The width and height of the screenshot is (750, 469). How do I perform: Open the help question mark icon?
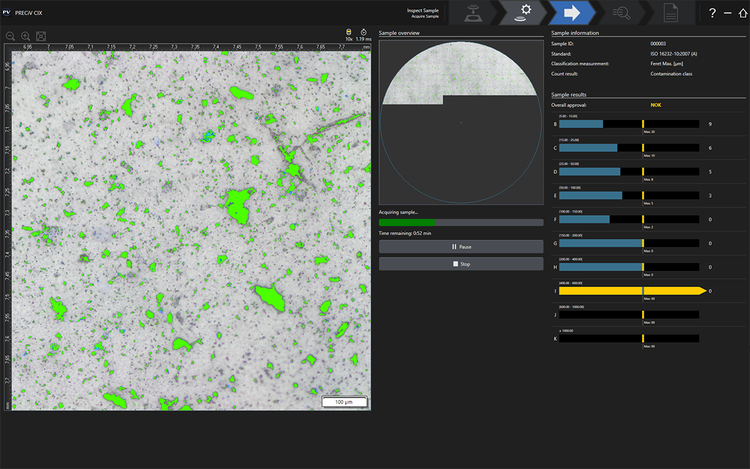(x=711, y=13)
